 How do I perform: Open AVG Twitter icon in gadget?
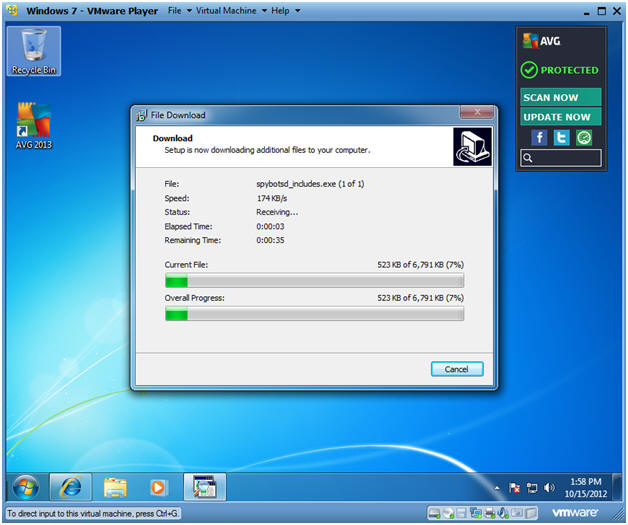click(562, 138)
